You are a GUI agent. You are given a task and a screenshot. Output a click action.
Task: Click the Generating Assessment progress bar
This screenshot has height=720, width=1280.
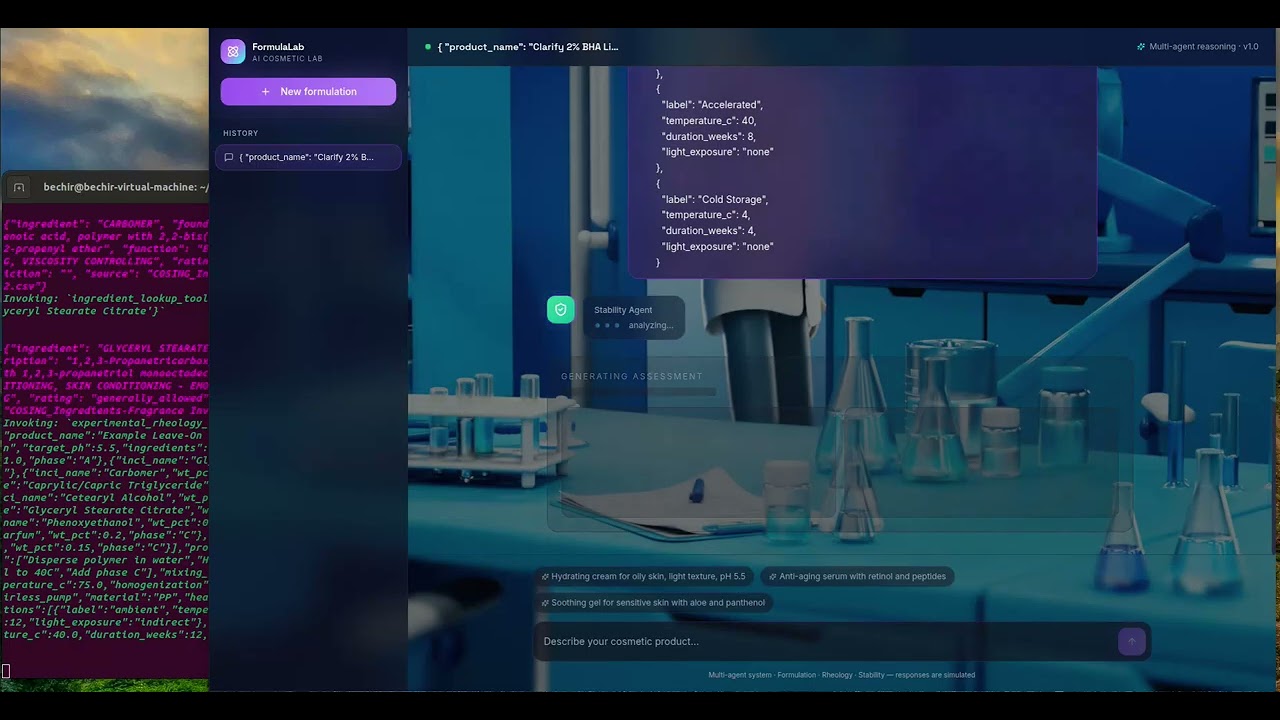pos(638,392)
